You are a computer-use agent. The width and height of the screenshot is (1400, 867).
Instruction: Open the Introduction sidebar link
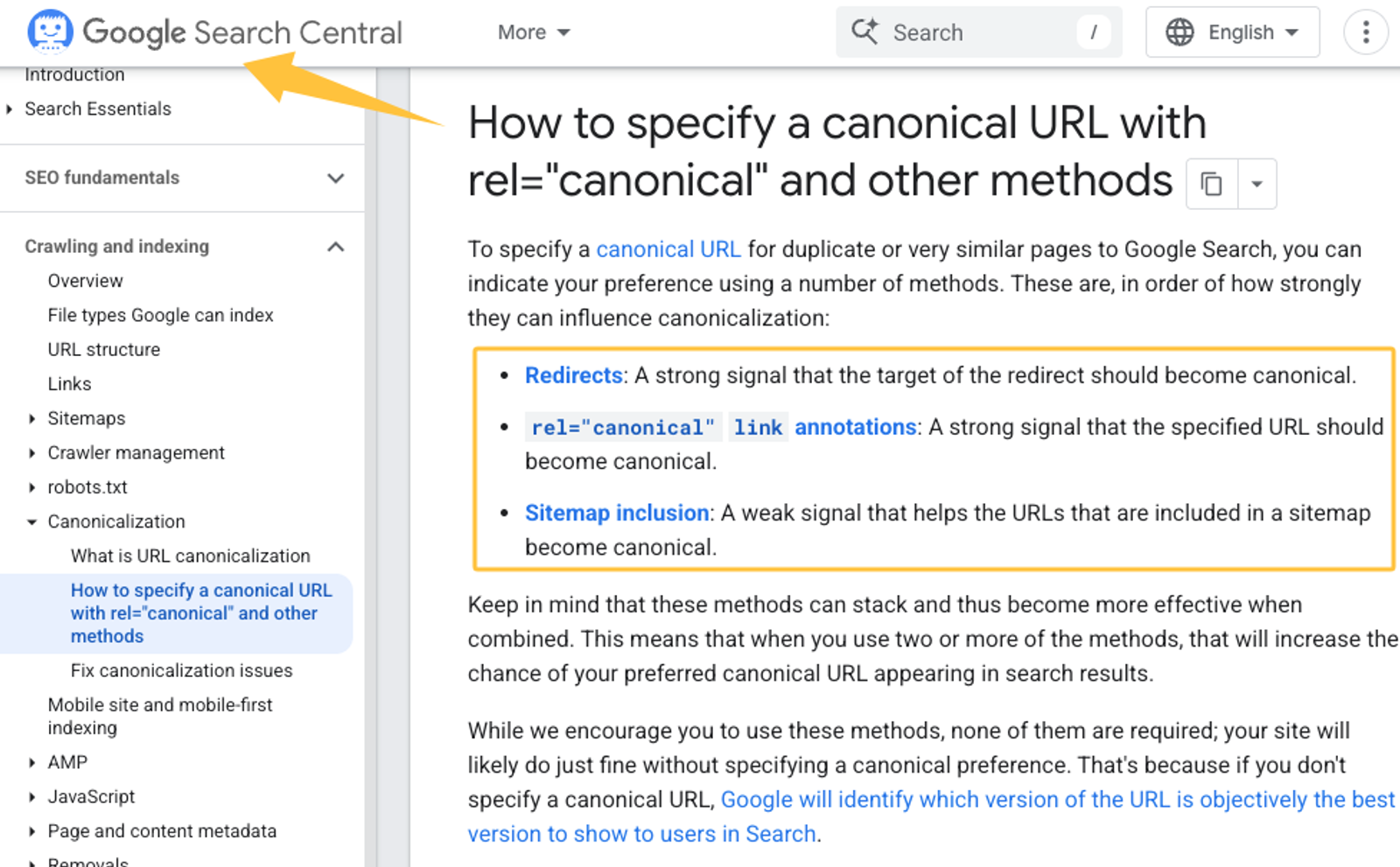pyautogui.click(x=74, y=74)
